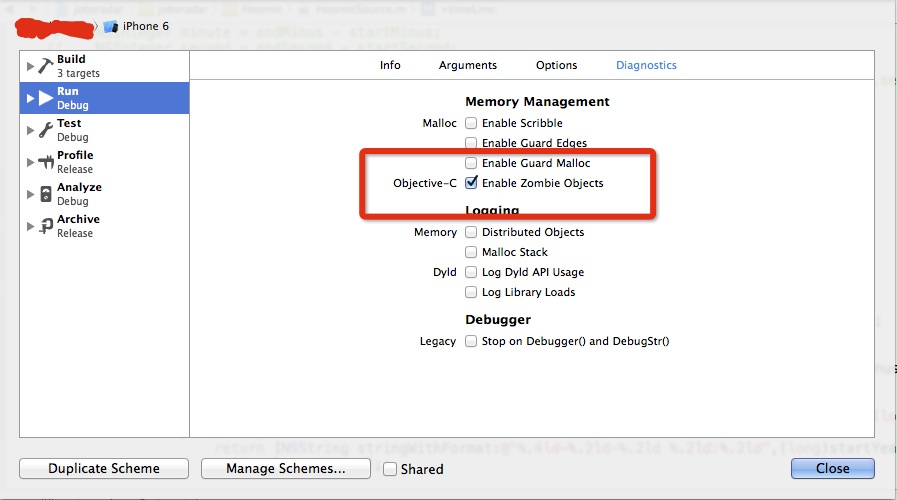Click the Legacy label
Image resolution: width=897 pixels, height=500 pixels.
click(x=438, y=341)
